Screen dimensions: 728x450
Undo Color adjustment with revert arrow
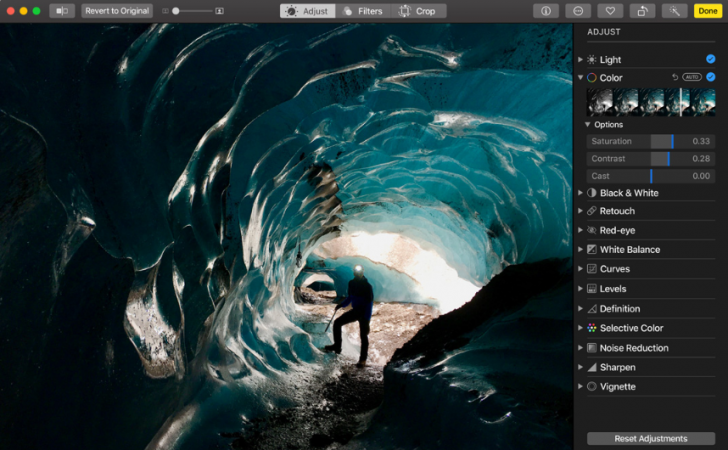(x=675, y=77)
